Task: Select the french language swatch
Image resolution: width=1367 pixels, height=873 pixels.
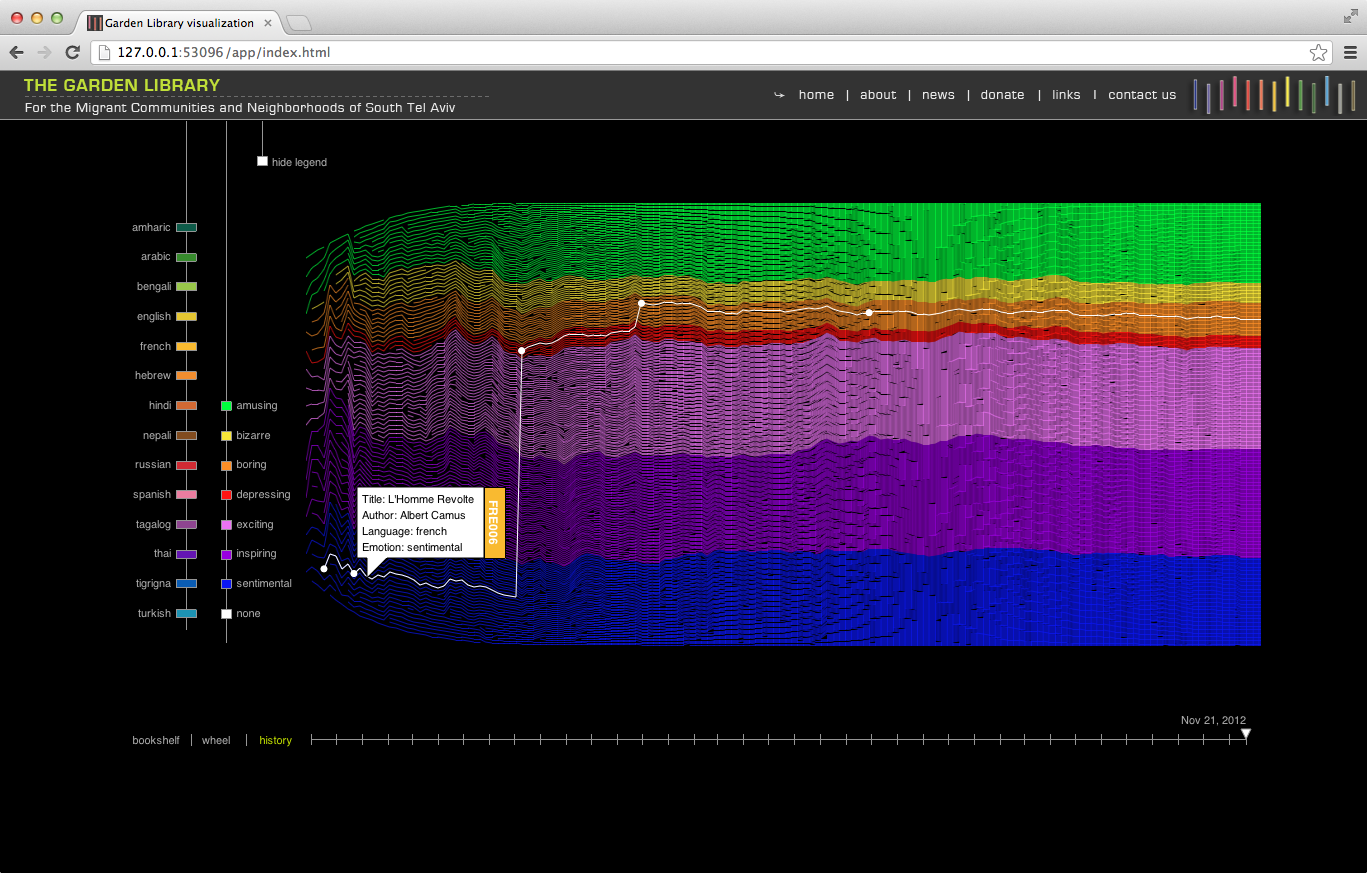Action: 186,346
